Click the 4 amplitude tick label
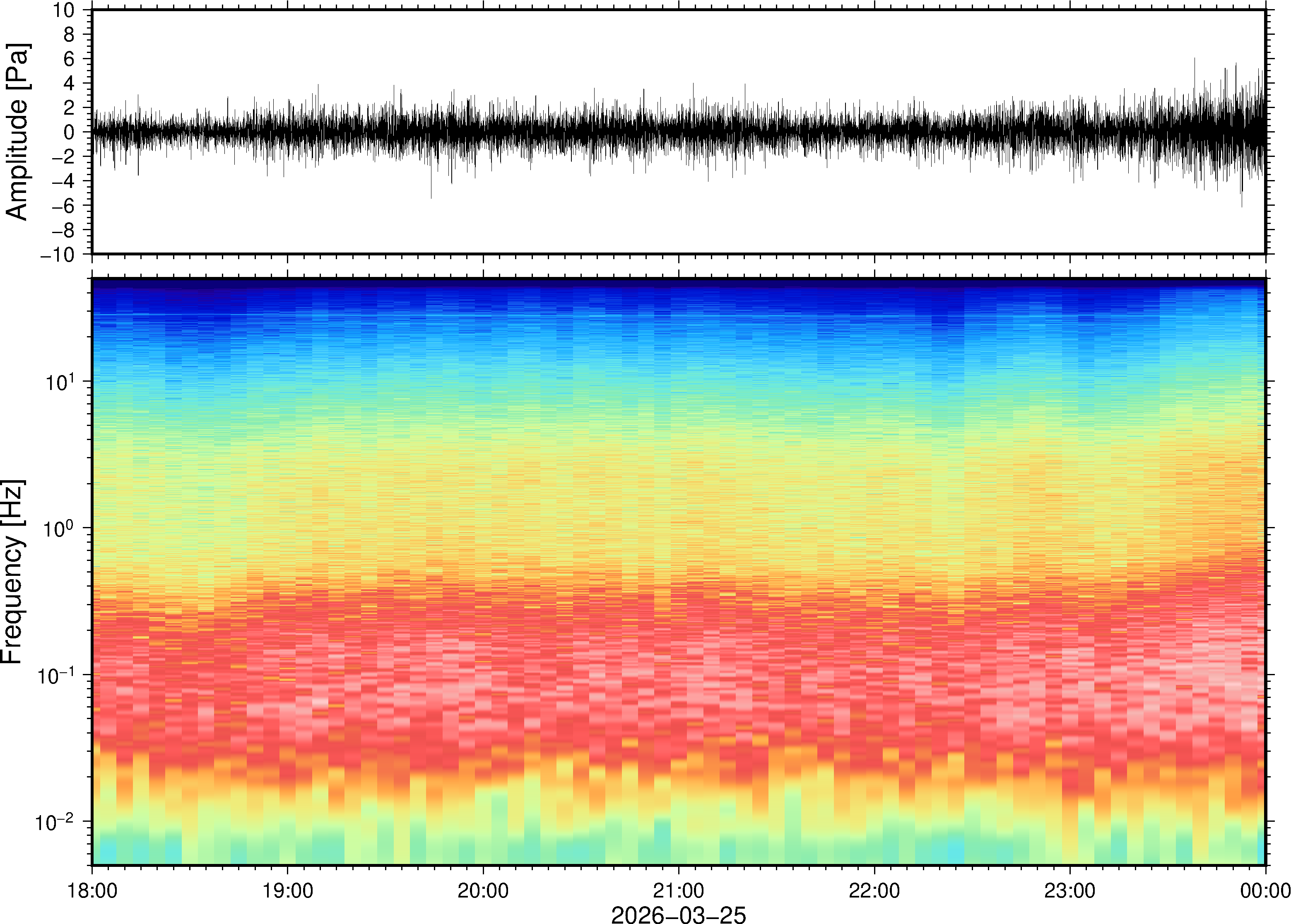This screenshot has width=1291, height=924. tap(69, 84)
